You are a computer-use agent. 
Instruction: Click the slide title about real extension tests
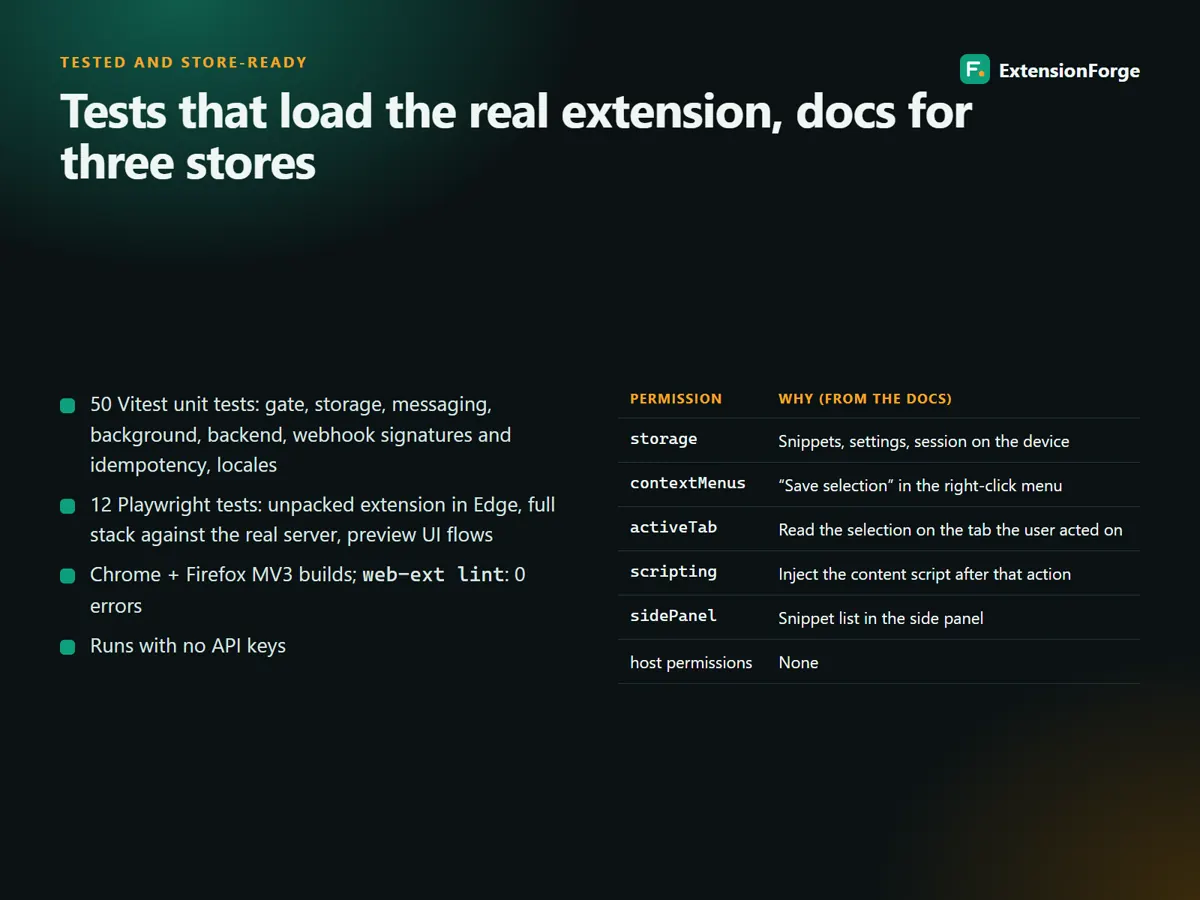516,137
